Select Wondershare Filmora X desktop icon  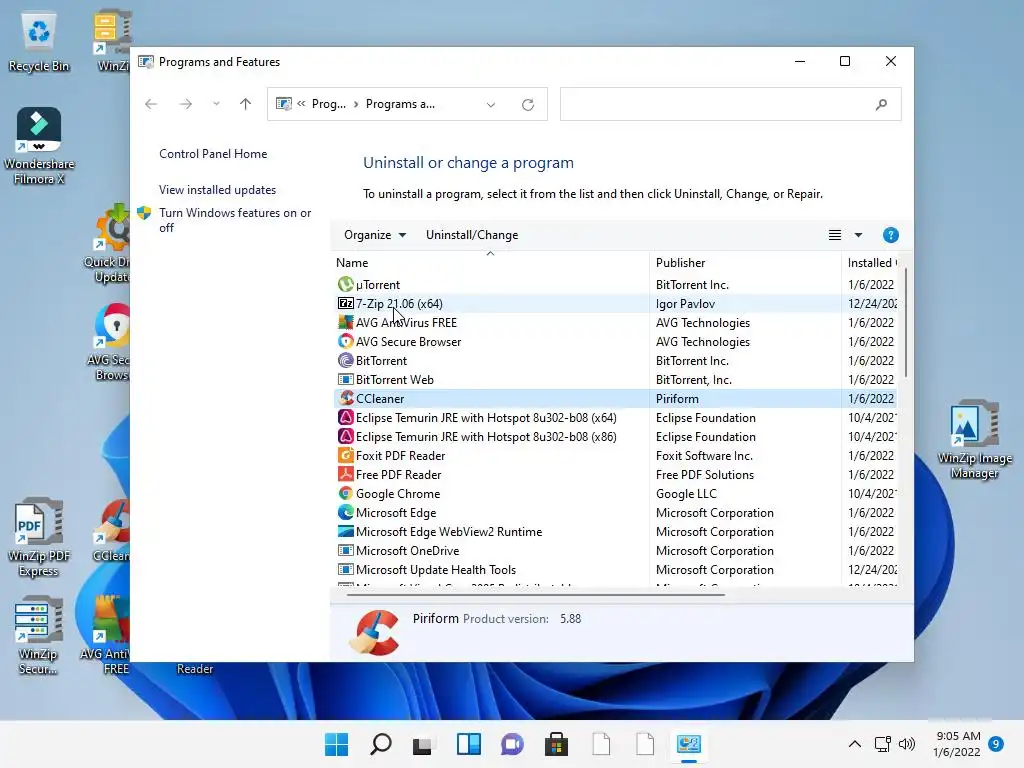tap(39, 146)
